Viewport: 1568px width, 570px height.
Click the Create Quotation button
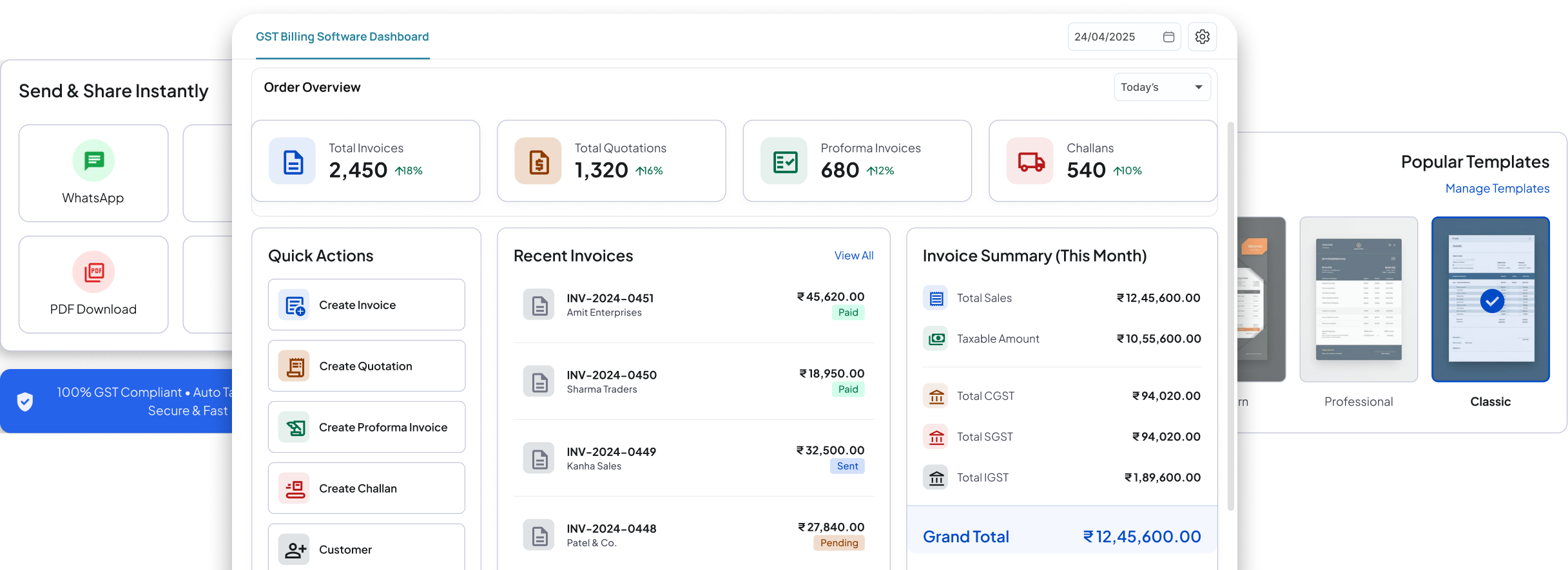(x=367, y=366)
